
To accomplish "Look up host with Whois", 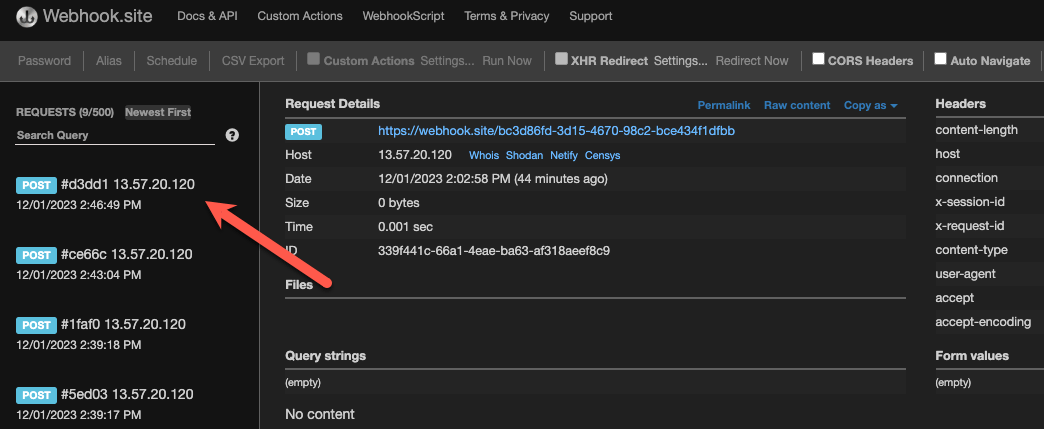I will tap(483, 156).
